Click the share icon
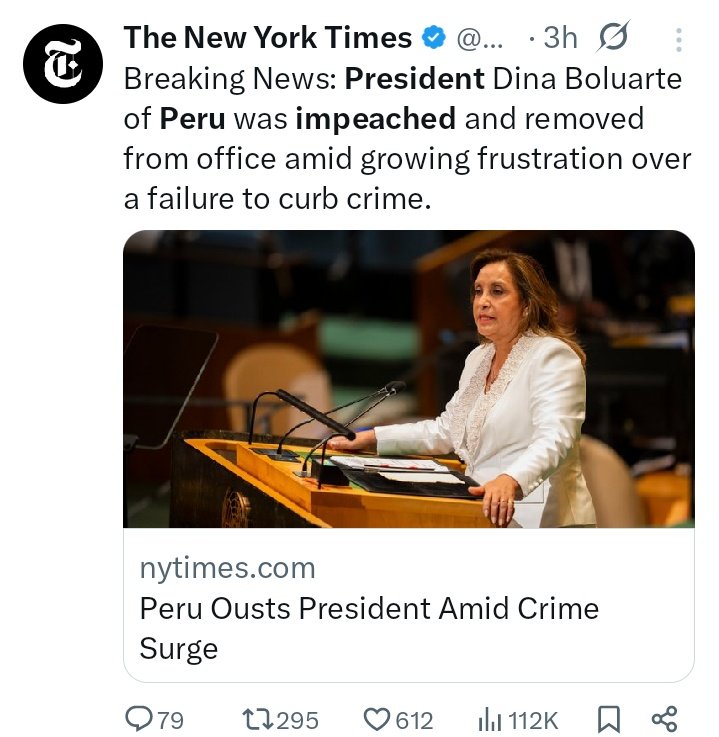Viewport: 719px width, 737px height. (x=664, y=718)
